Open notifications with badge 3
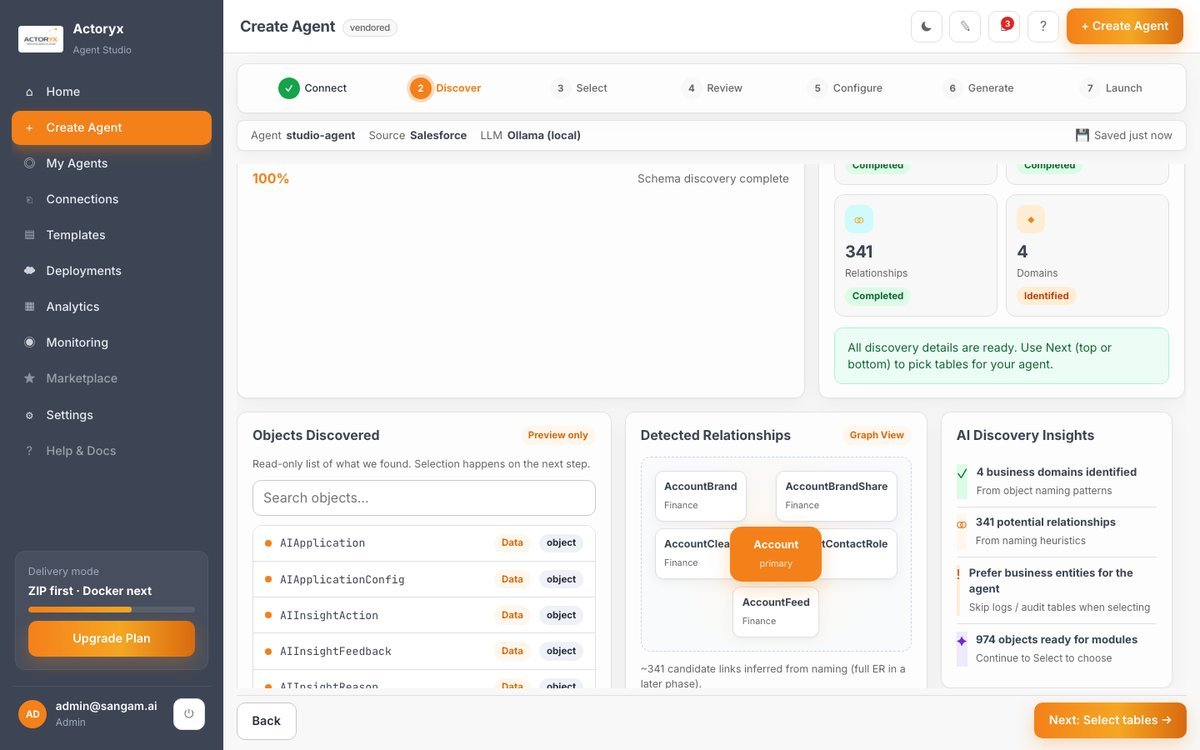1200x750 pixels. pyautogui.click(x=1004, y=26)
